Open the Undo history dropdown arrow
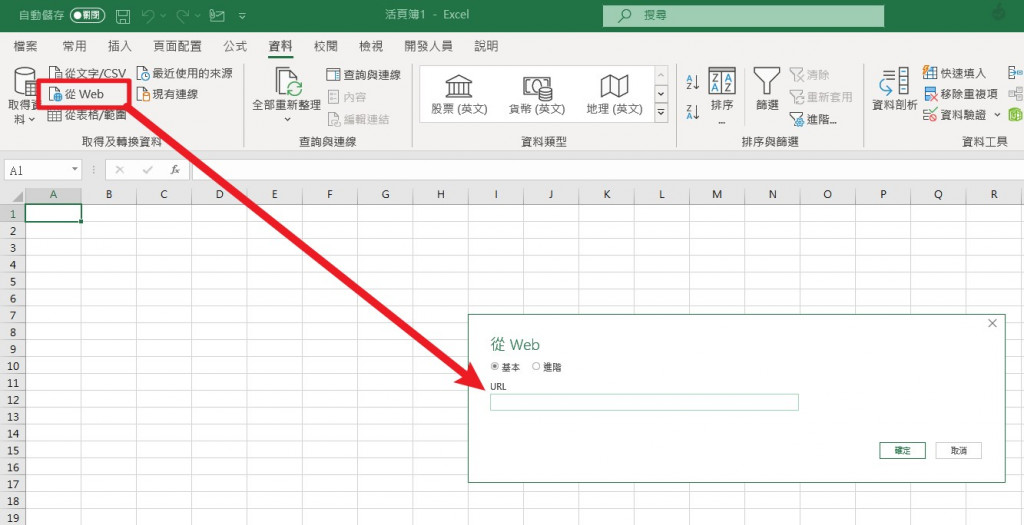Screen dimensions: 1024x525 pos(163,15)
